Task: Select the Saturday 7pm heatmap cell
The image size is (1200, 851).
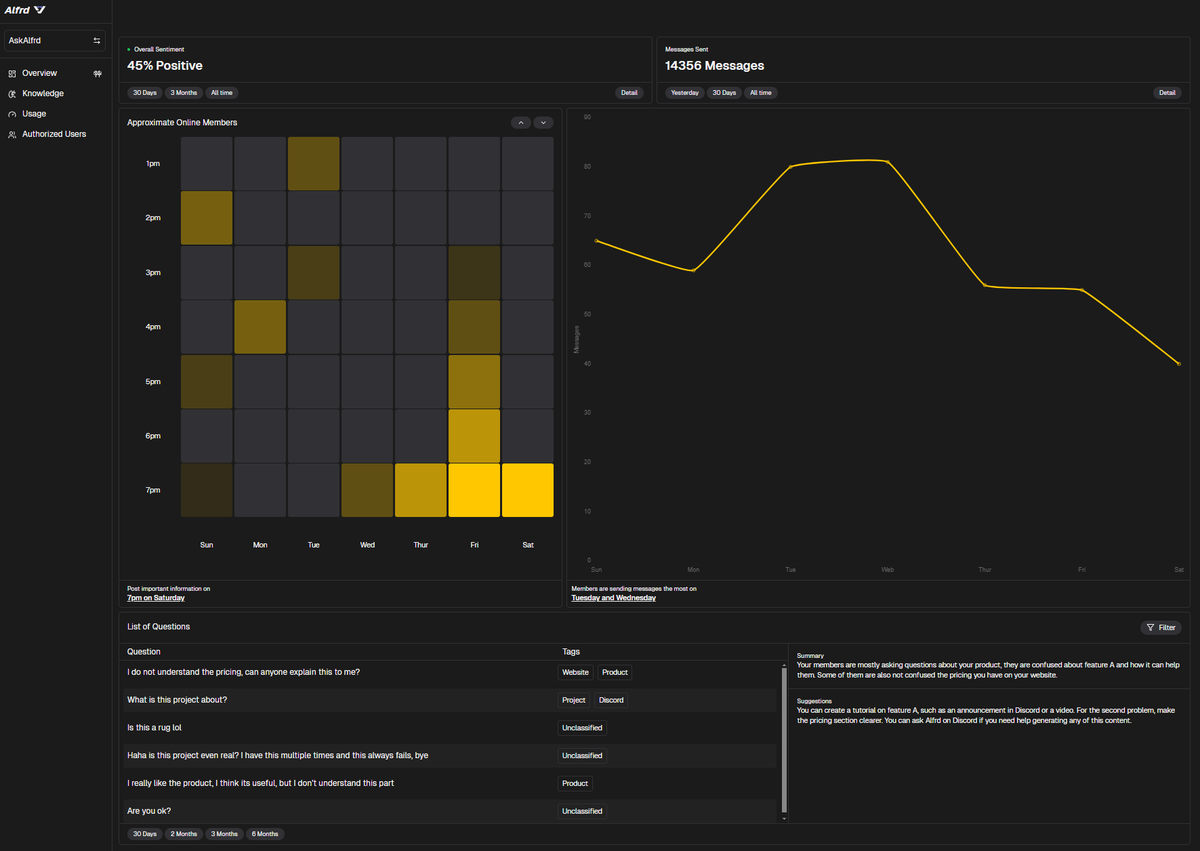Action: coord(528,490)
